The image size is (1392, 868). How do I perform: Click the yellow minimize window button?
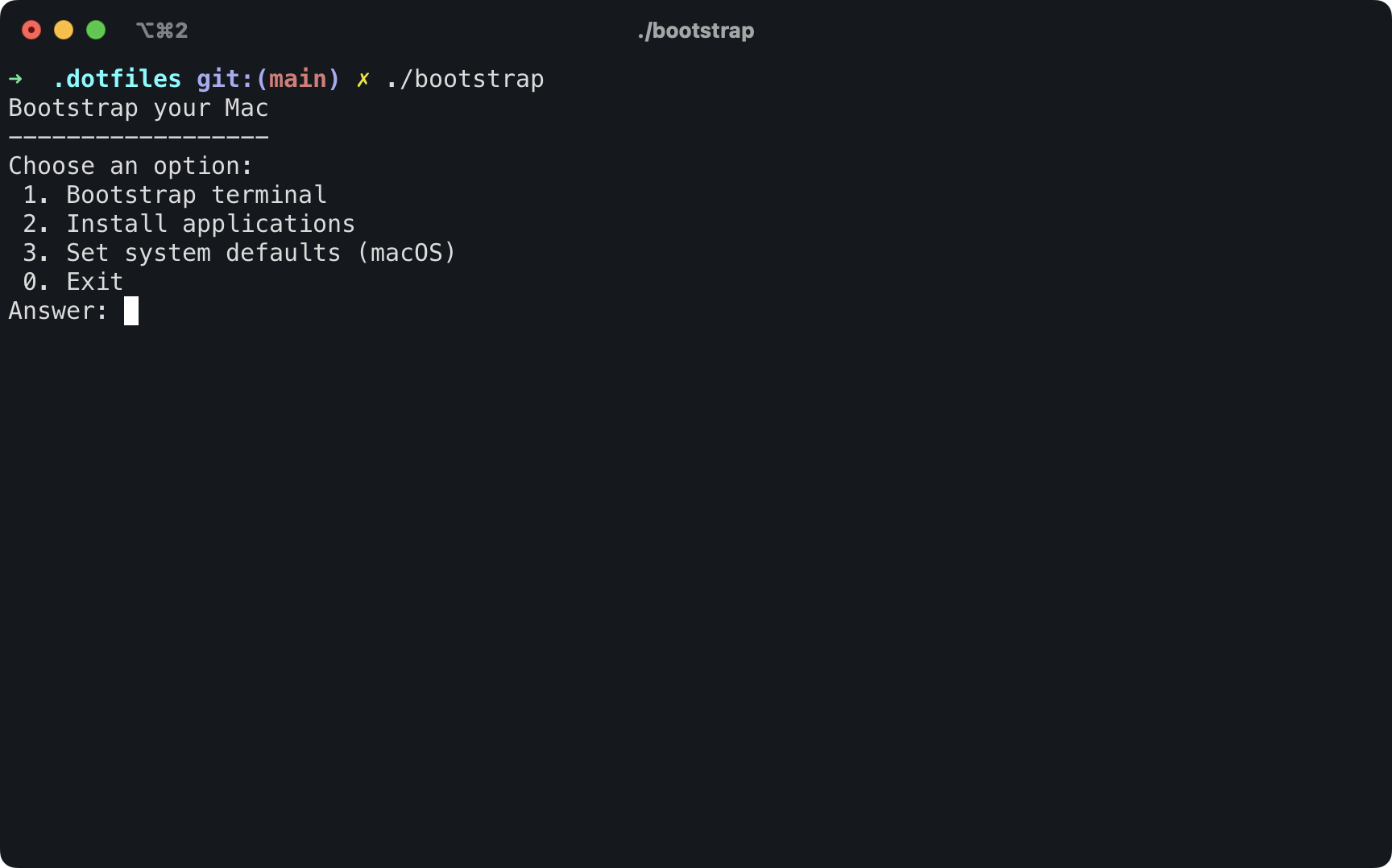click(64, 31)
